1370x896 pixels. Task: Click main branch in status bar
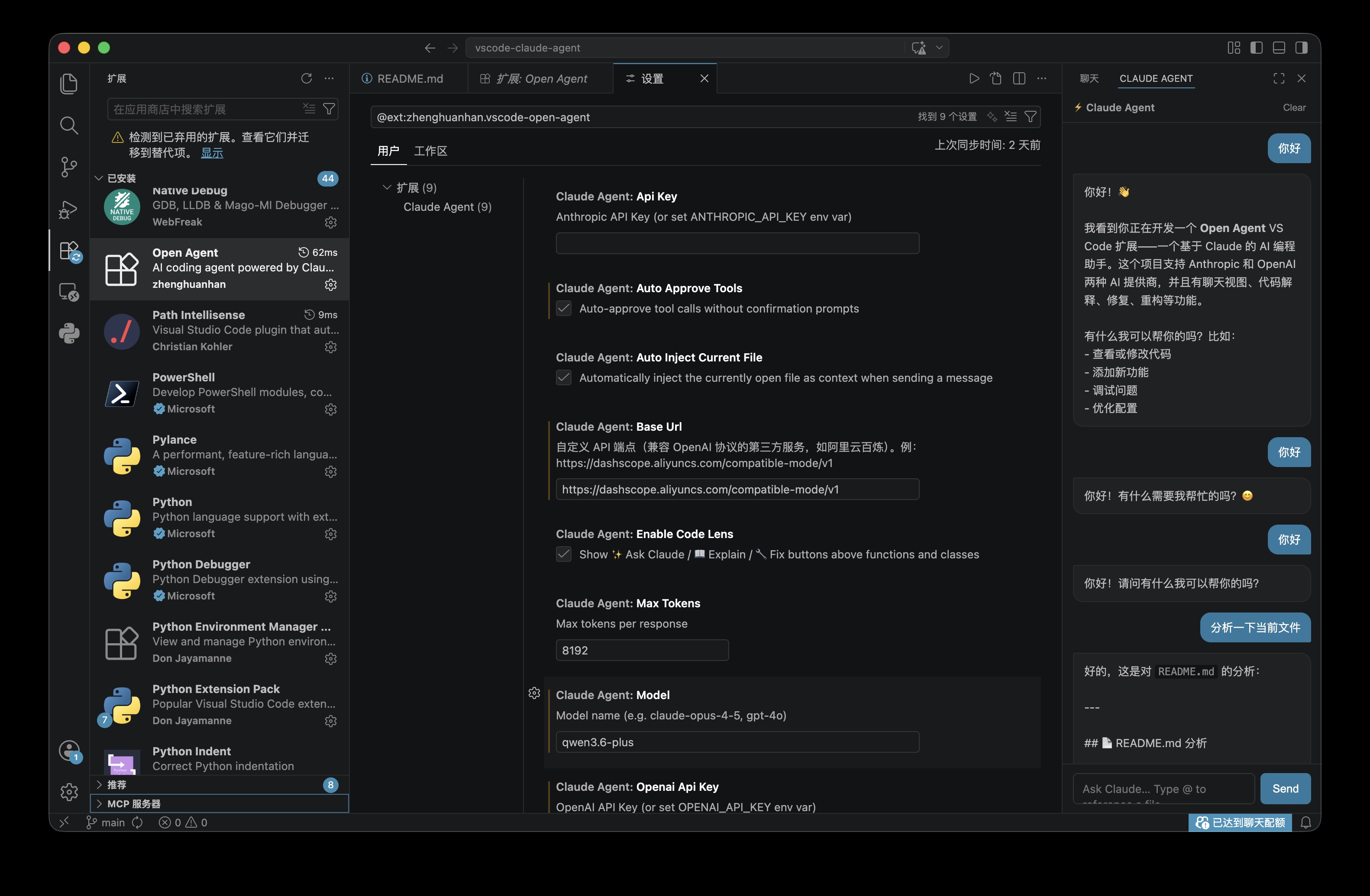(x=106, y=822)
